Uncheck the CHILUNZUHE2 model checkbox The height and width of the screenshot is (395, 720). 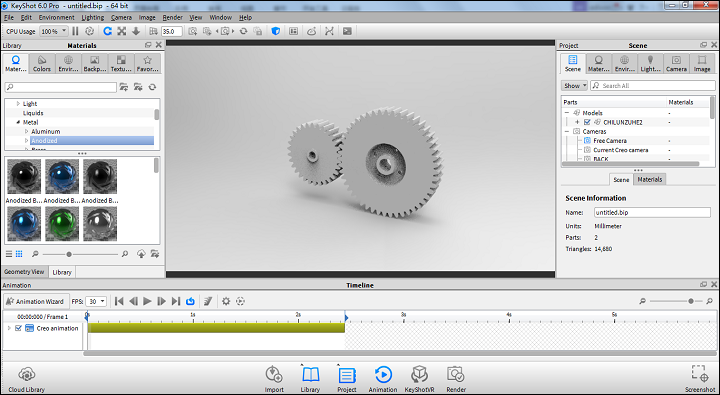coord(587,122)
